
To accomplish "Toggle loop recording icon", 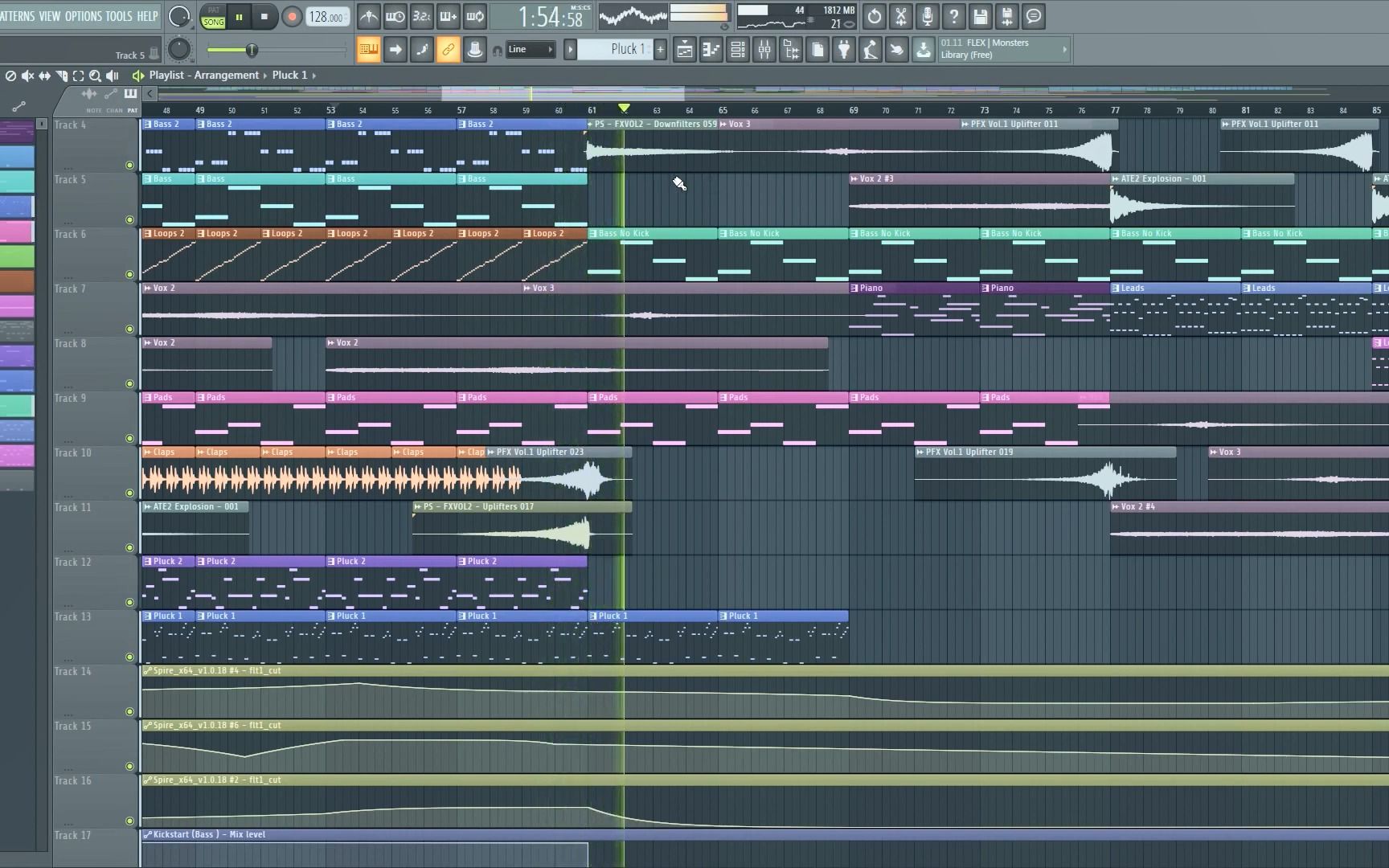I will 475,16.
